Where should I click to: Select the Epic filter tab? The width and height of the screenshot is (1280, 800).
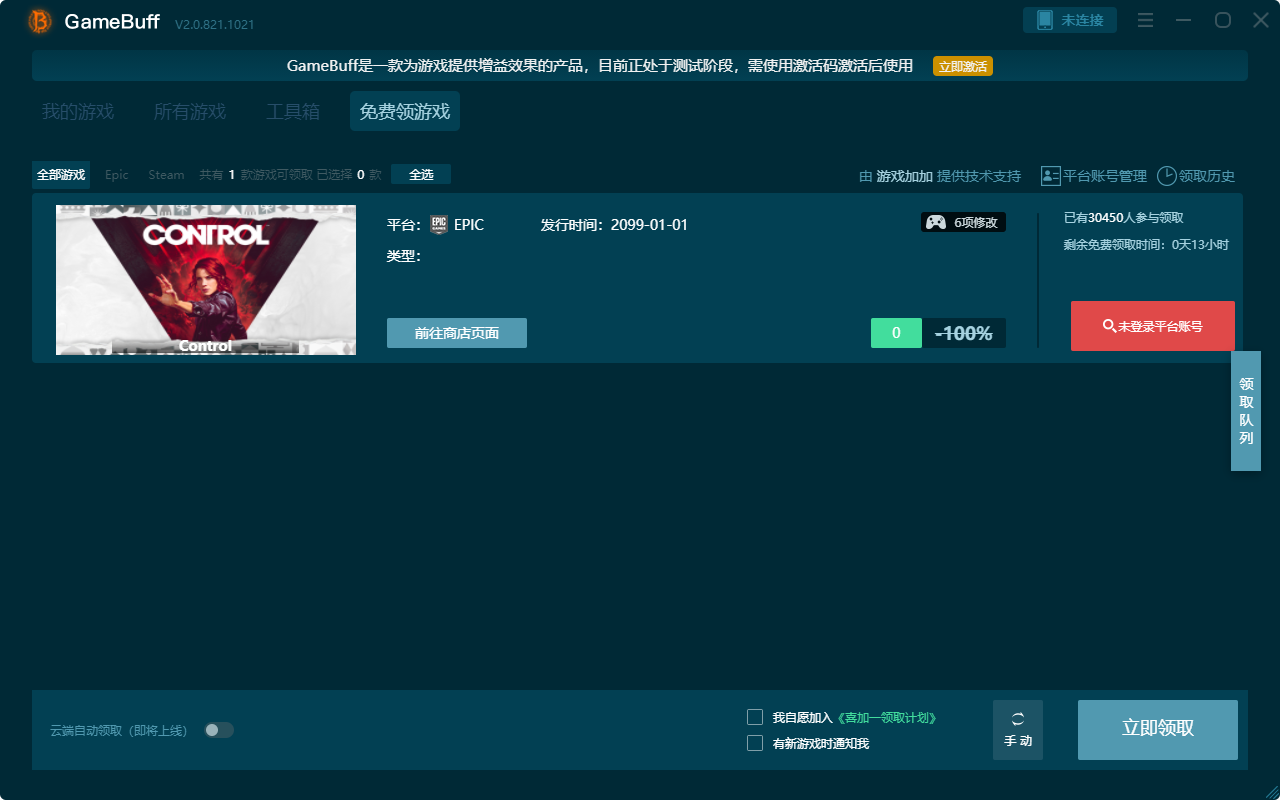tap(116, 174)
